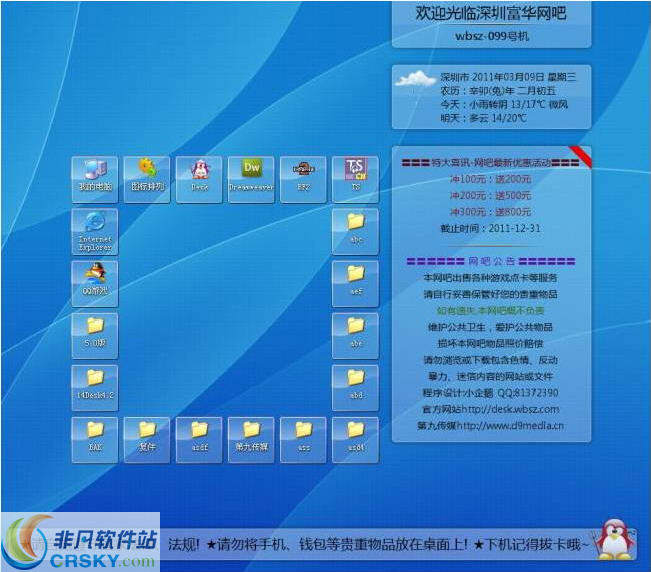The height and width of the screenshot is (572, 651).
Task: Click the cloud weather icon
Action: pos(415,79)
